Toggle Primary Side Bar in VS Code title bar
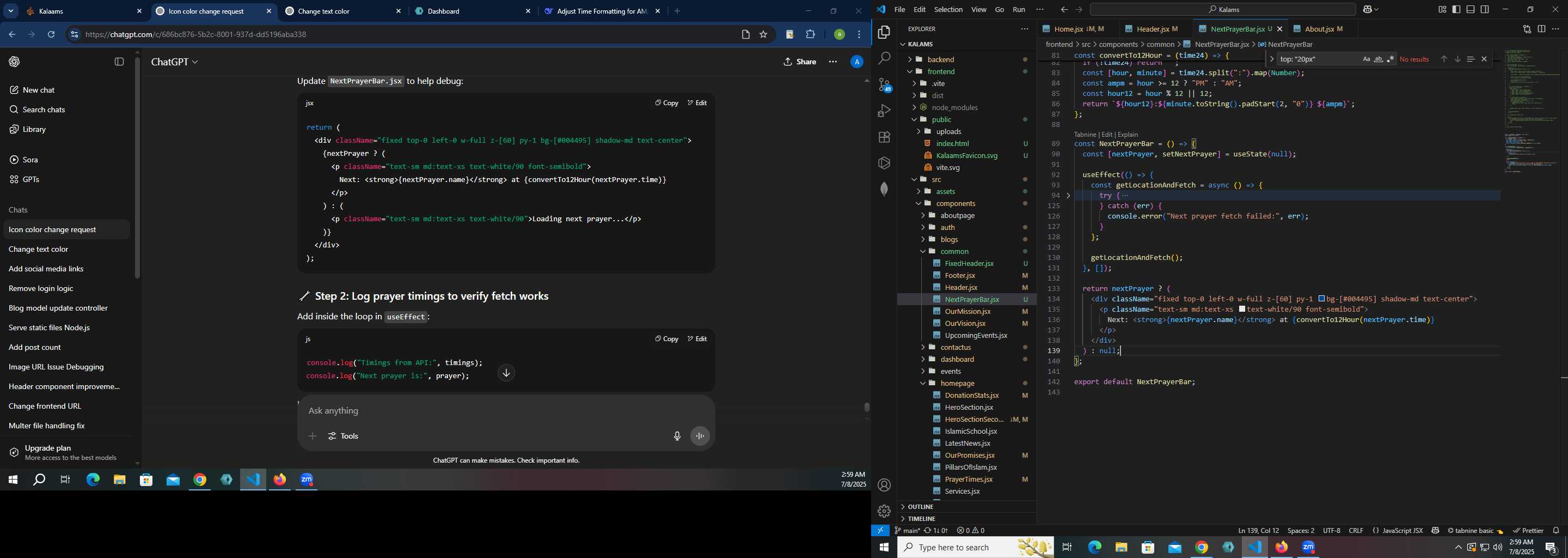The width and height of the screenshot is (1568, 558). click(1456, 10)
